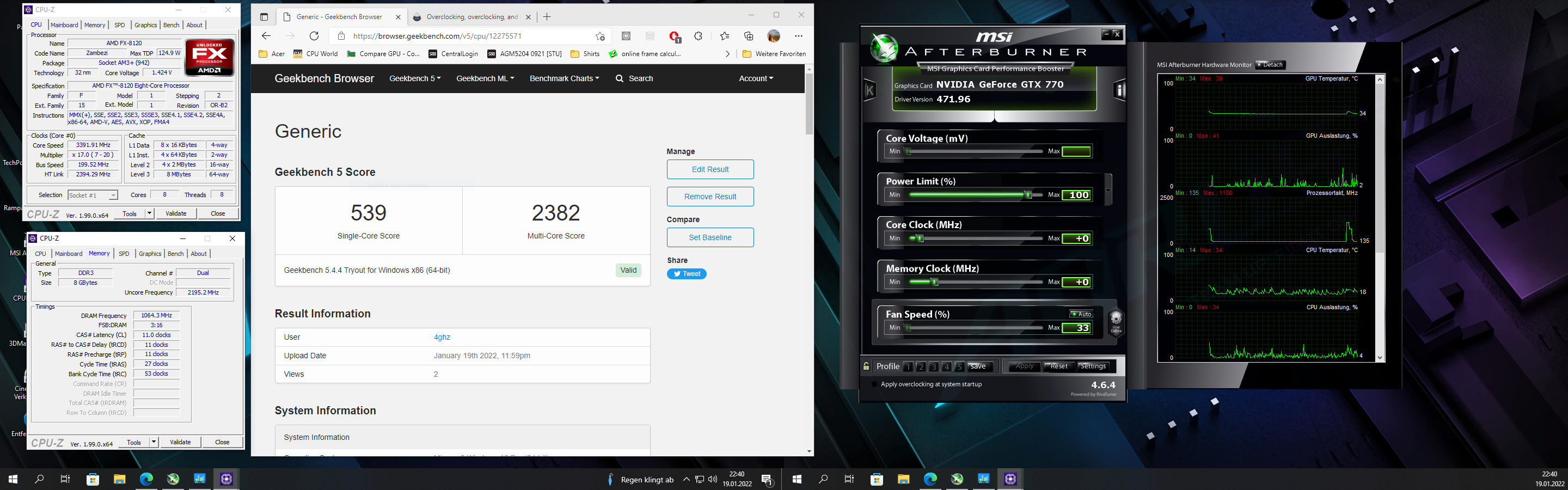The height and width of the screenshot is (490, 1568).
Task: Open the Bench tab in the bottom CPU-Z window
Action: [175, 254]
